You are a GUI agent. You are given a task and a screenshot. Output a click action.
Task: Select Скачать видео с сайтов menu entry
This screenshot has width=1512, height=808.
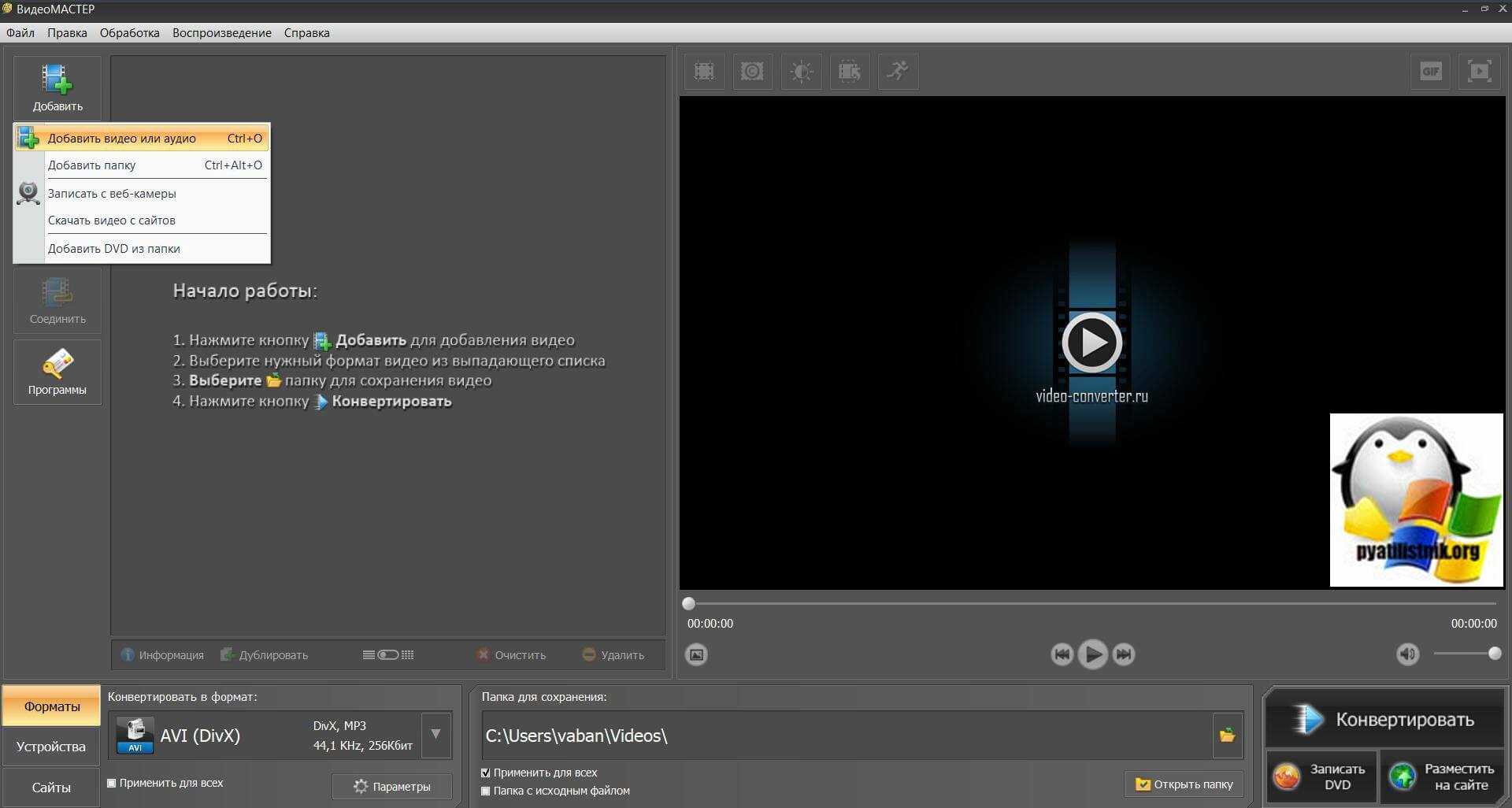pos(111,221)
